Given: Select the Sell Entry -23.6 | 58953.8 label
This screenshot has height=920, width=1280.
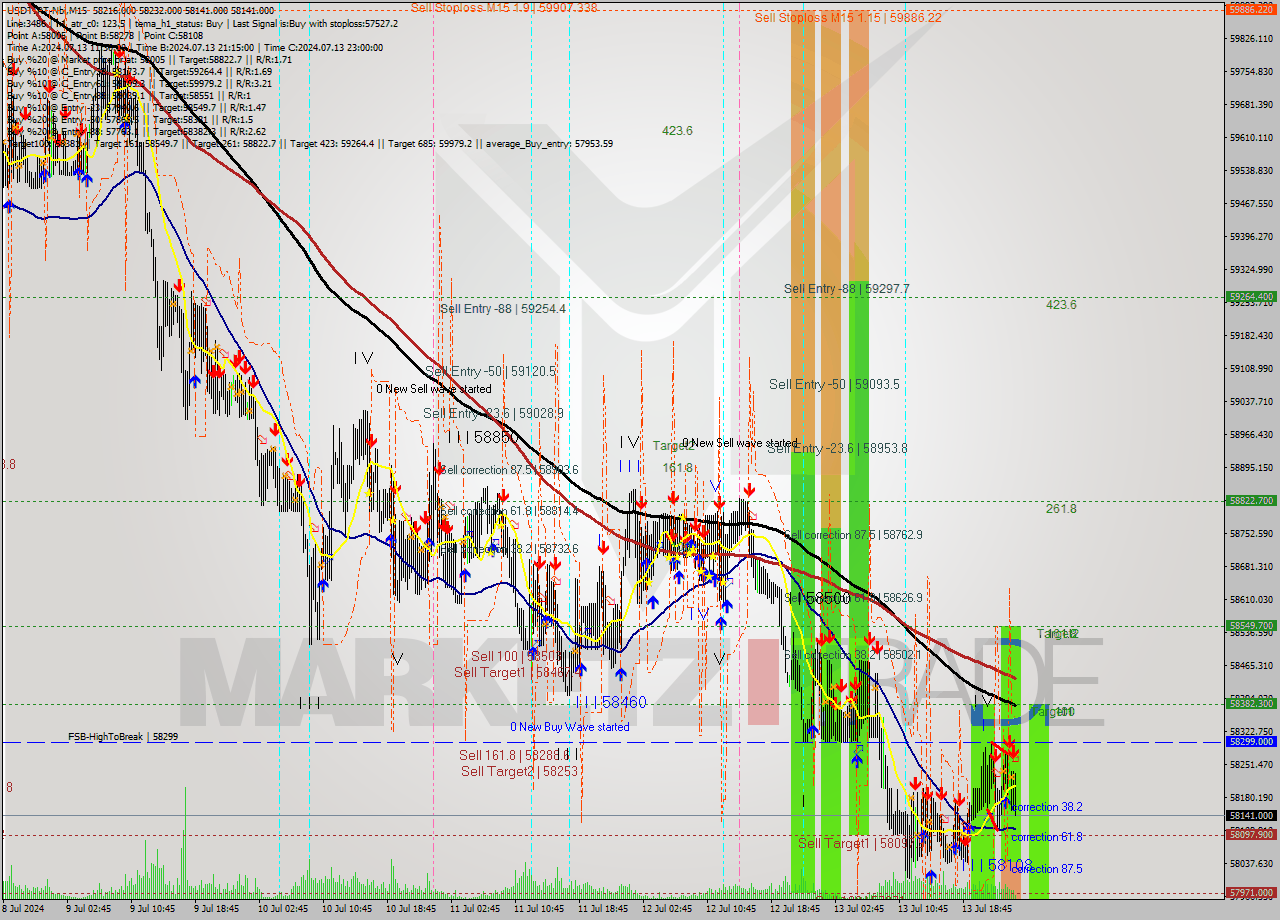Looking at the screenshot, I should [838, 448].
